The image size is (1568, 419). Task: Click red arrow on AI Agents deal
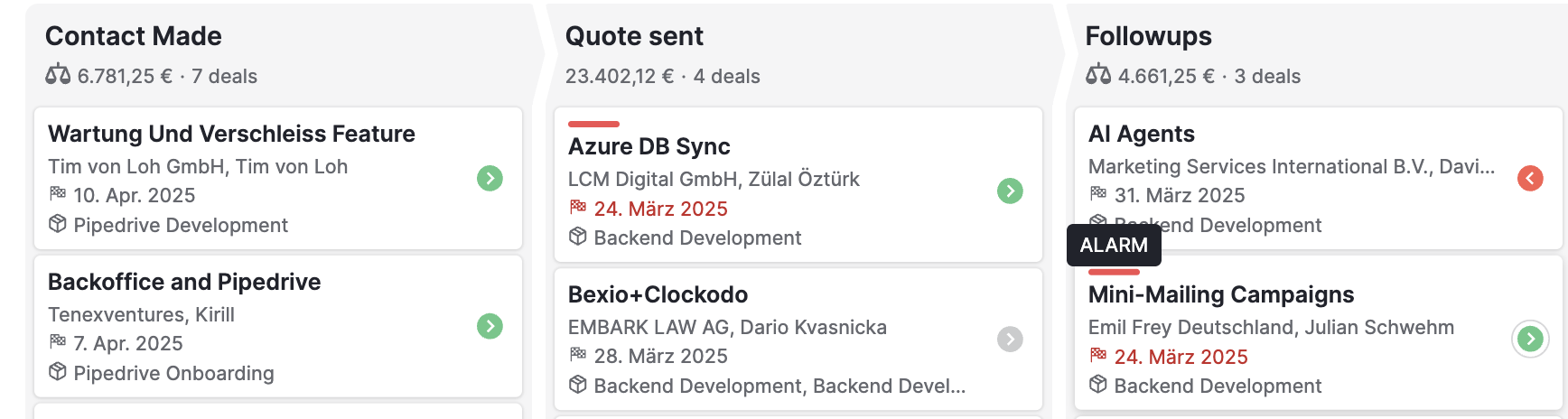click(x=1530, y=178)
